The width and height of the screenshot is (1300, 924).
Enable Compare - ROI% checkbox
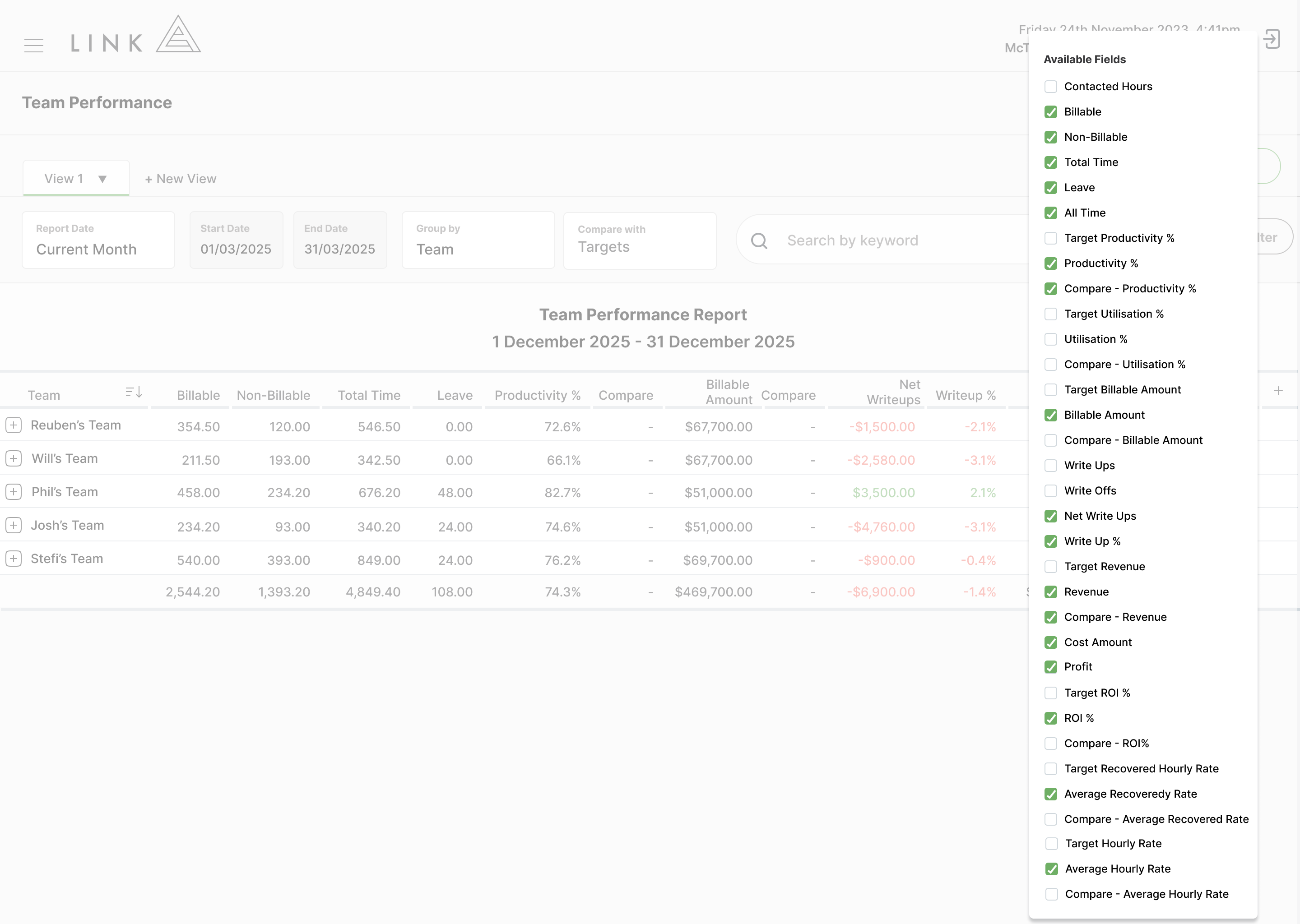tap(1051, 744)
